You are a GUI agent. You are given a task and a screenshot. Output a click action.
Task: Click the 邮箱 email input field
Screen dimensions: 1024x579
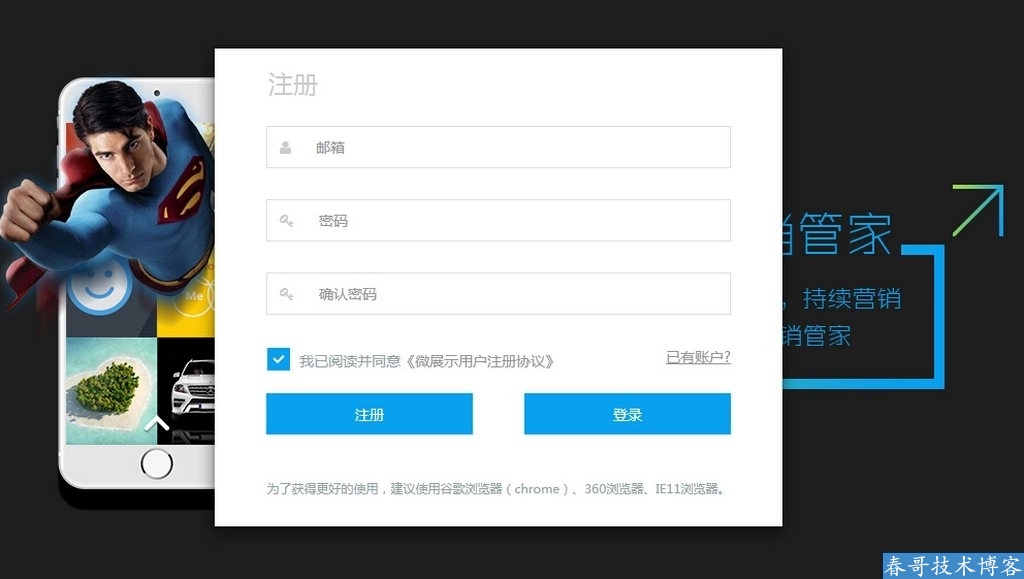pyautogui.click(x=498, y=147)
